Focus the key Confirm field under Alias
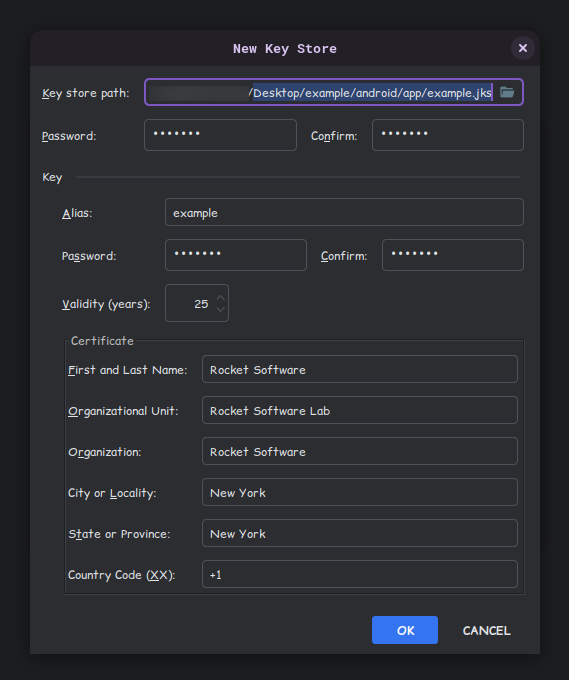The image size is (569, 680). (x=453, y=255)
